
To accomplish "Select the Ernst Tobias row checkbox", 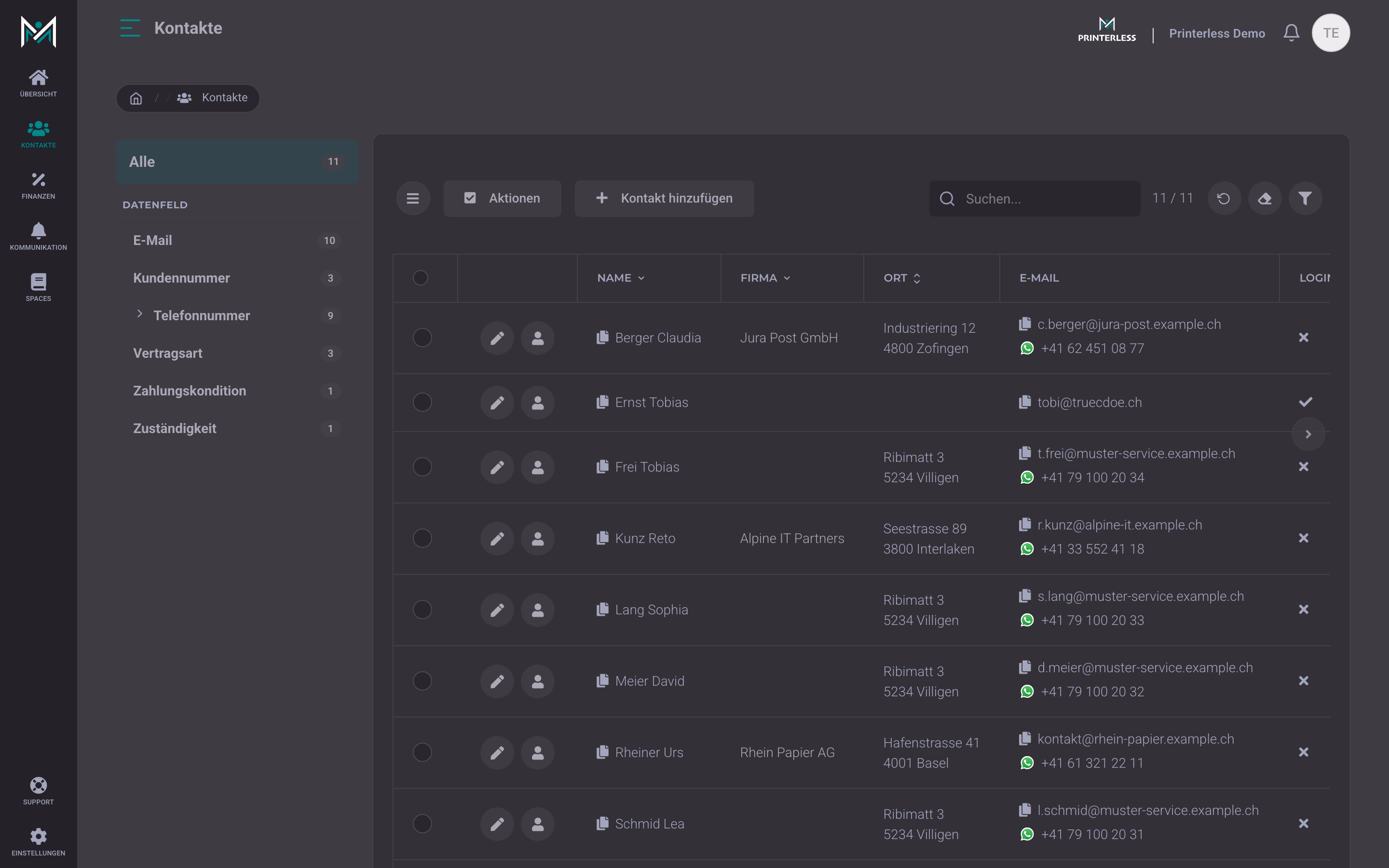I will click(x=422, y=402).
